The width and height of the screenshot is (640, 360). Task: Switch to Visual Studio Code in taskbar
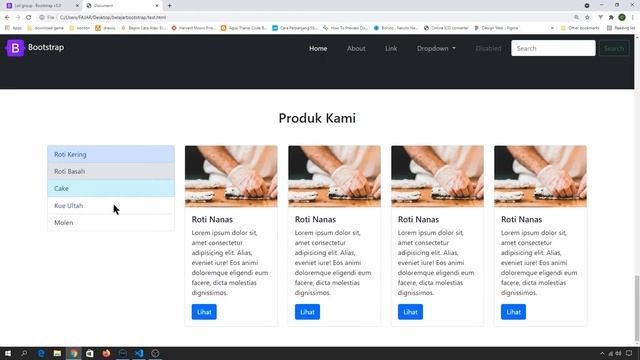(139, 353)
